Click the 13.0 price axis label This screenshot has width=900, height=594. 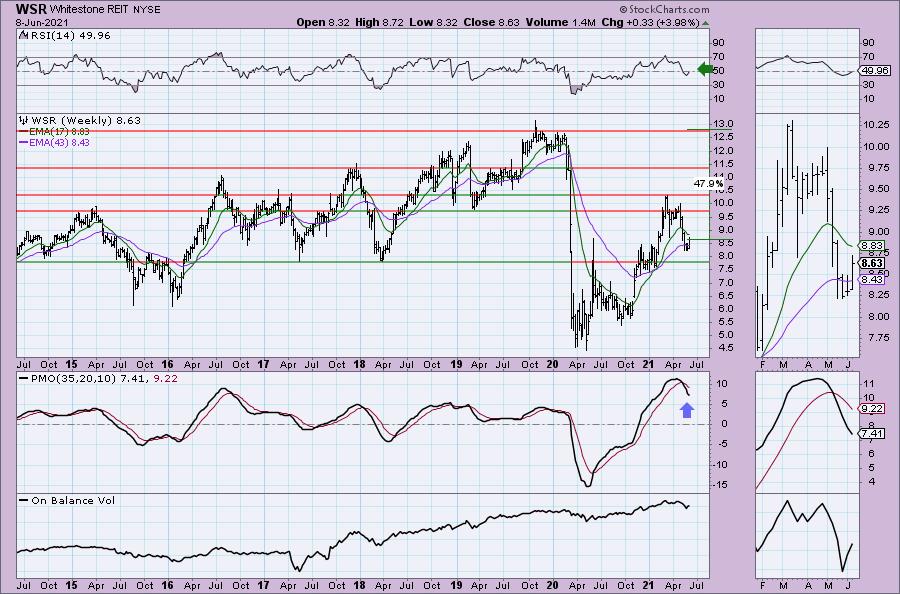[x=723, y=124]
